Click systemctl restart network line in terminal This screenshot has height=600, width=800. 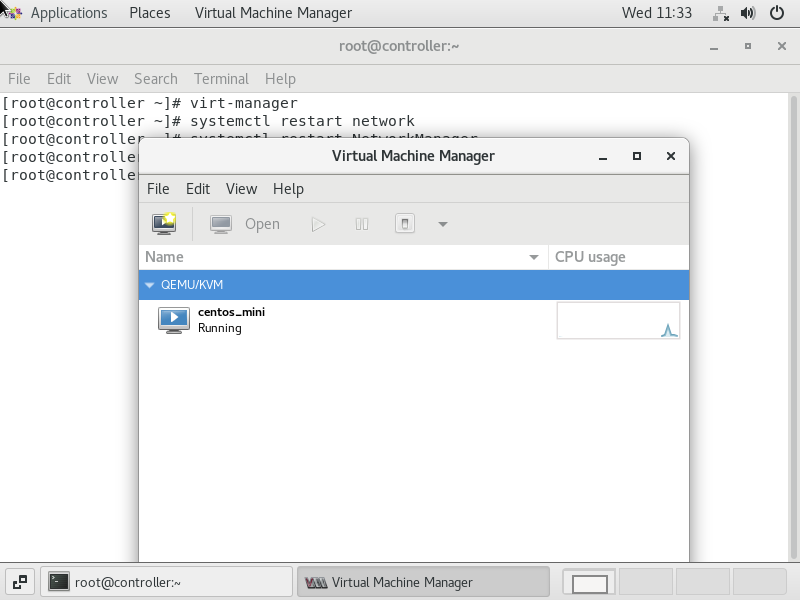click(x=209, y=121)
